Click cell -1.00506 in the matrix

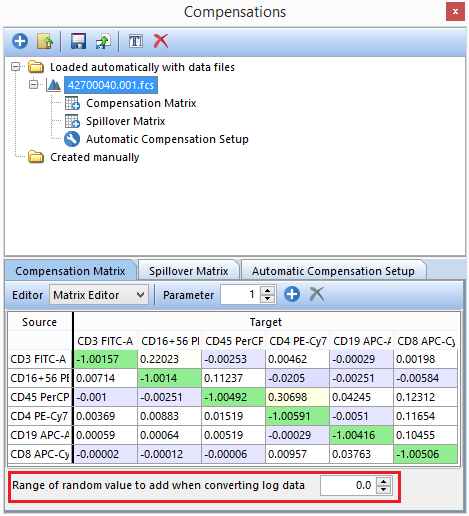tap(425, 454)
